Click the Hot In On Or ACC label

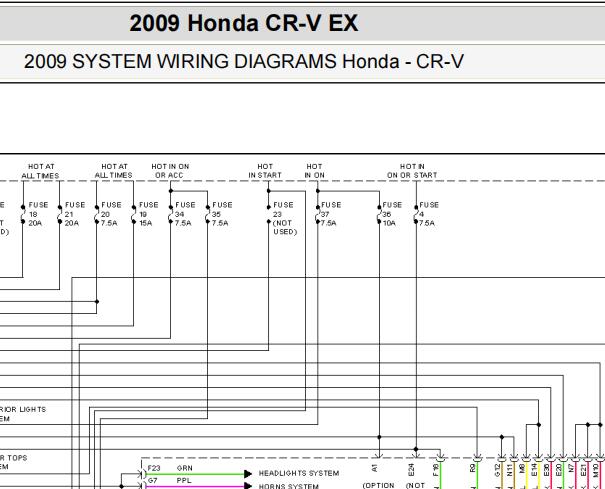point(170,170)
